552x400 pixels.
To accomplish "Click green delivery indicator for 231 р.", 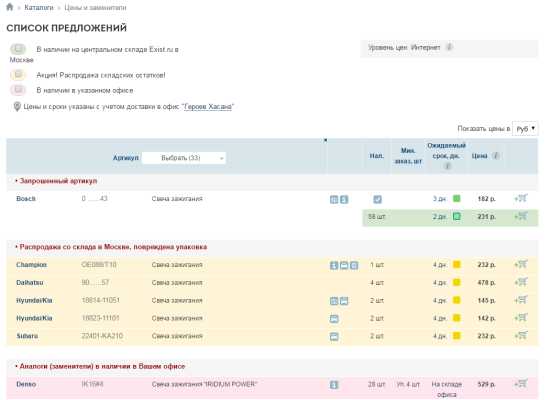I will tap(457, 216).
